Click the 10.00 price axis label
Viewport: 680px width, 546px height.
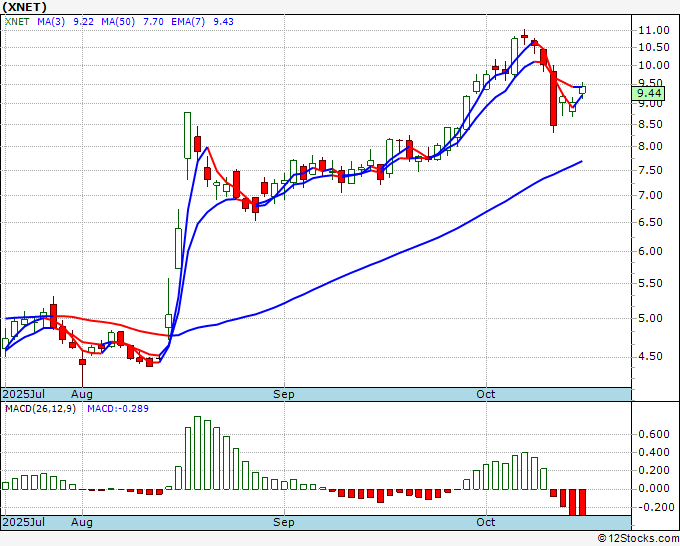point(654,65)
